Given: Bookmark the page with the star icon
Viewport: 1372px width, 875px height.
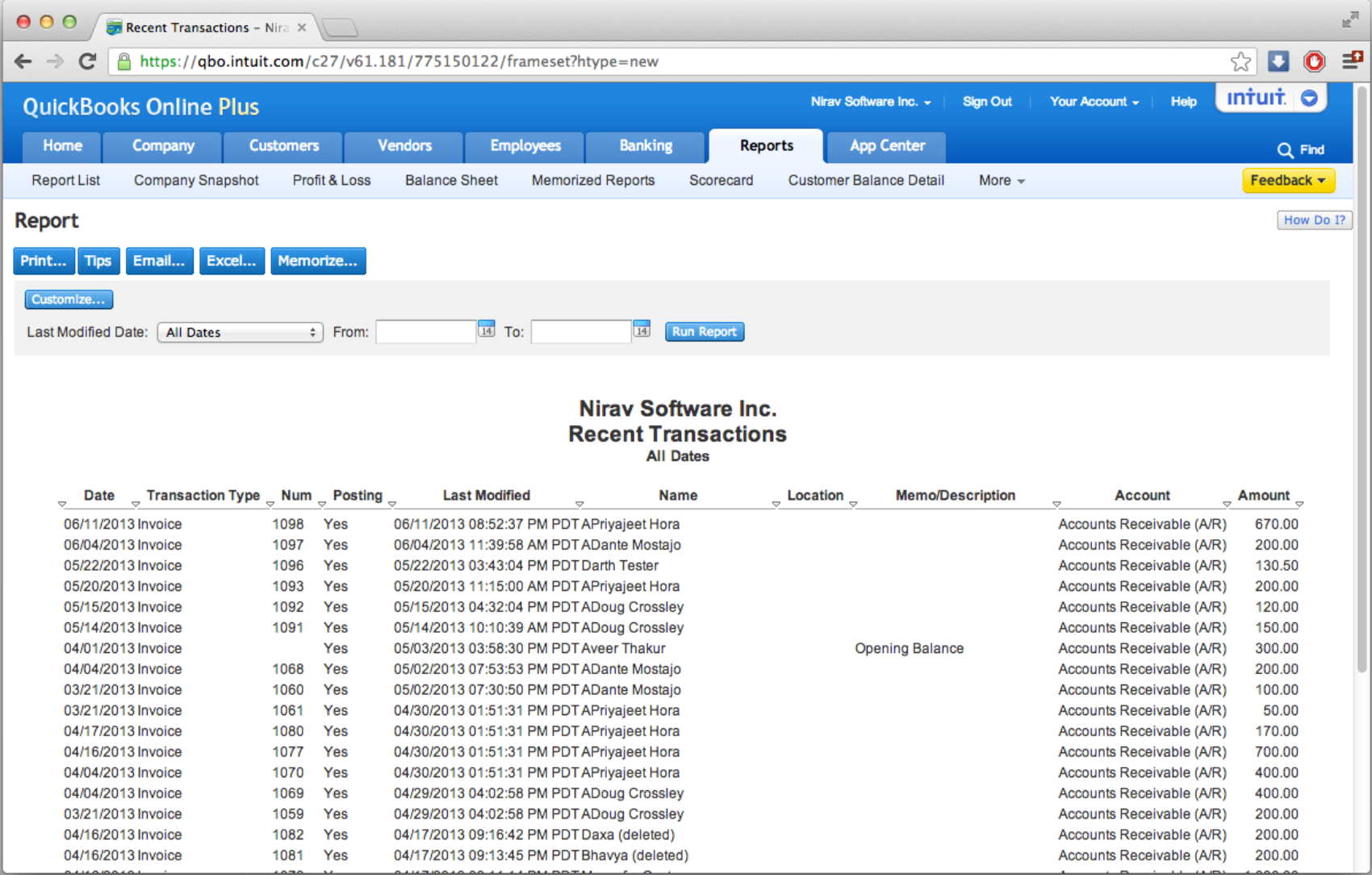Looking at the screenshot, I should [x=1240, y=61].
